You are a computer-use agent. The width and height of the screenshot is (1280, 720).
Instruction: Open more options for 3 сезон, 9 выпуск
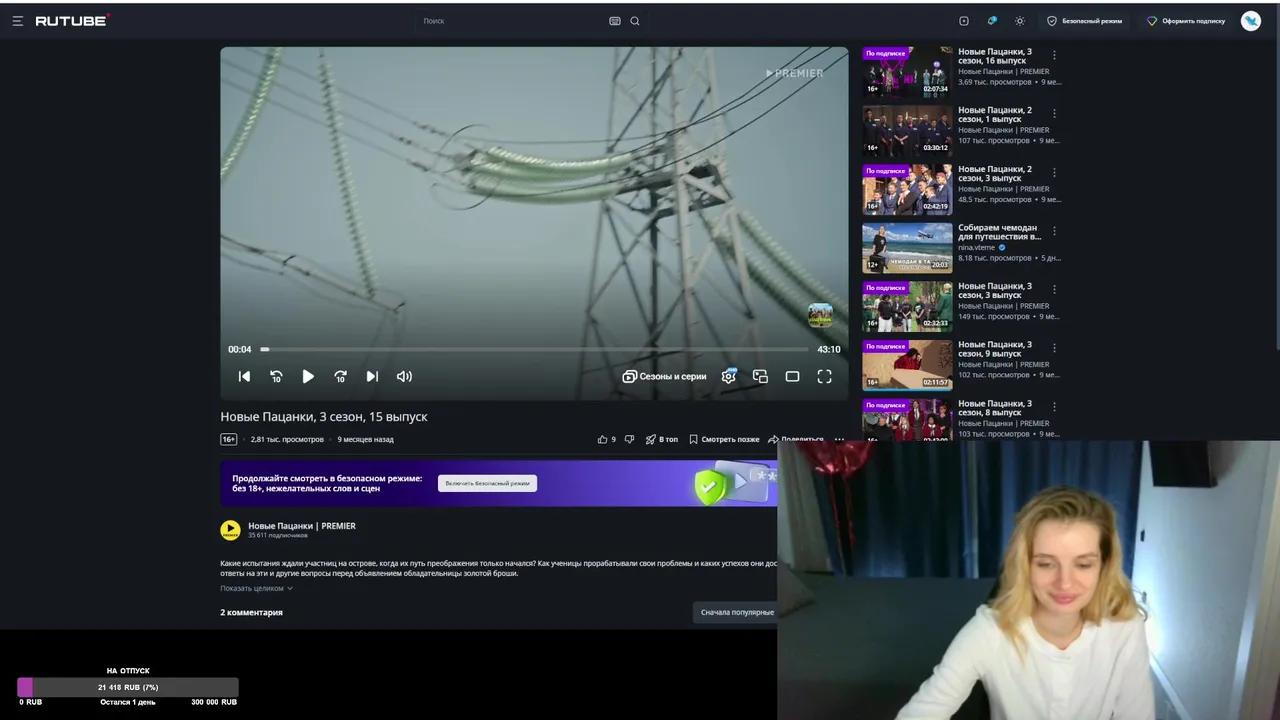point(1054,347)
